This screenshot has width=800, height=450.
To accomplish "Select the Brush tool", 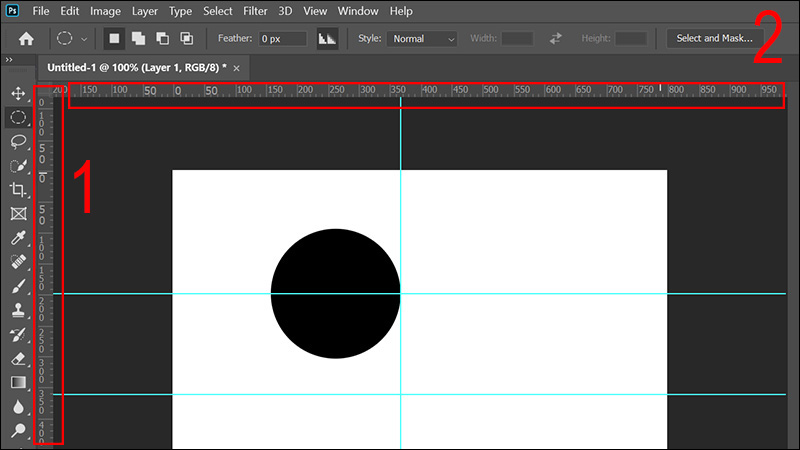I will coord(17,286).
